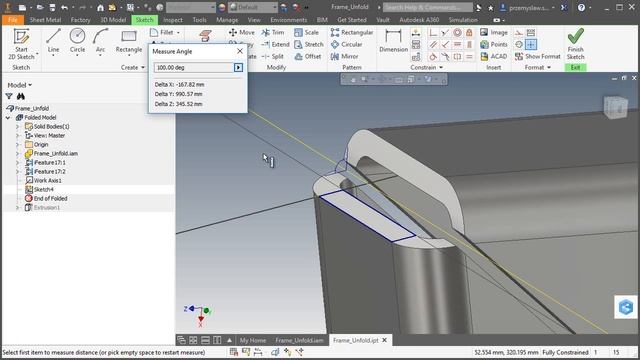This screenshot has height=360, width=640.
Task: Click the green Exit button
Action: click(x=576, y=67)
